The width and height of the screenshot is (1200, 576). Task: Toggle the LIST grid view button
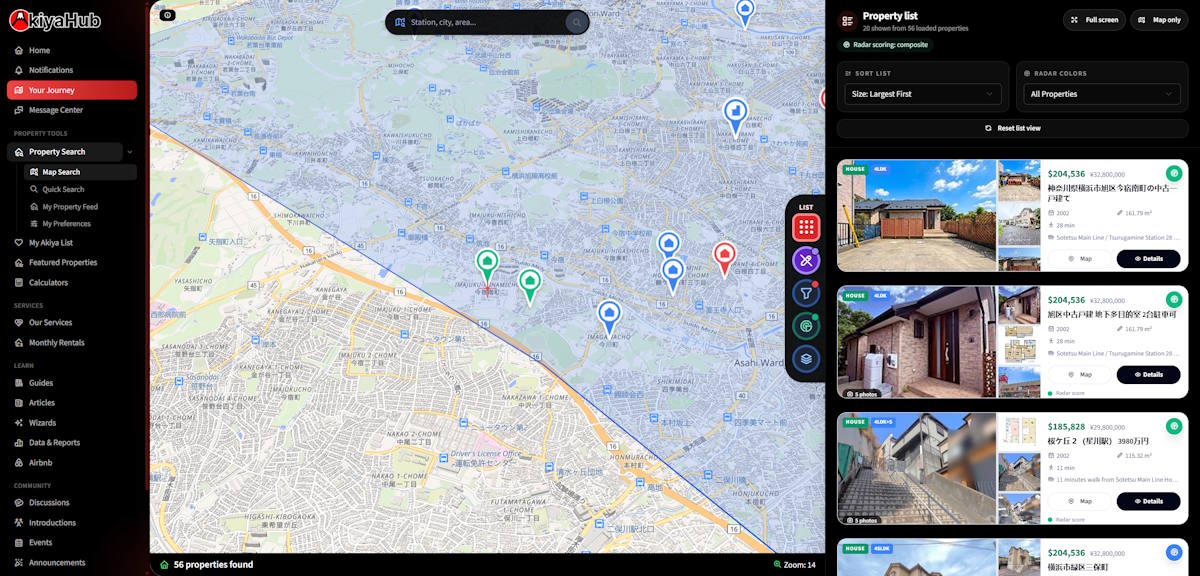click(806, 228)
